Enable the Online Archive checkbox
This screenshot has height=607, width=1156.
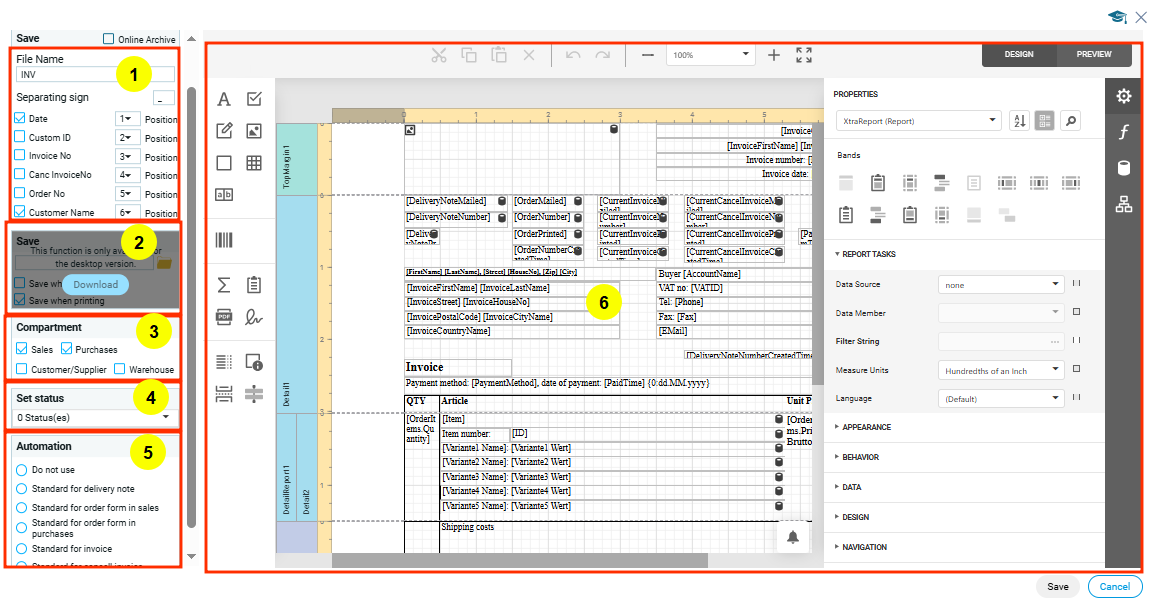109,39
